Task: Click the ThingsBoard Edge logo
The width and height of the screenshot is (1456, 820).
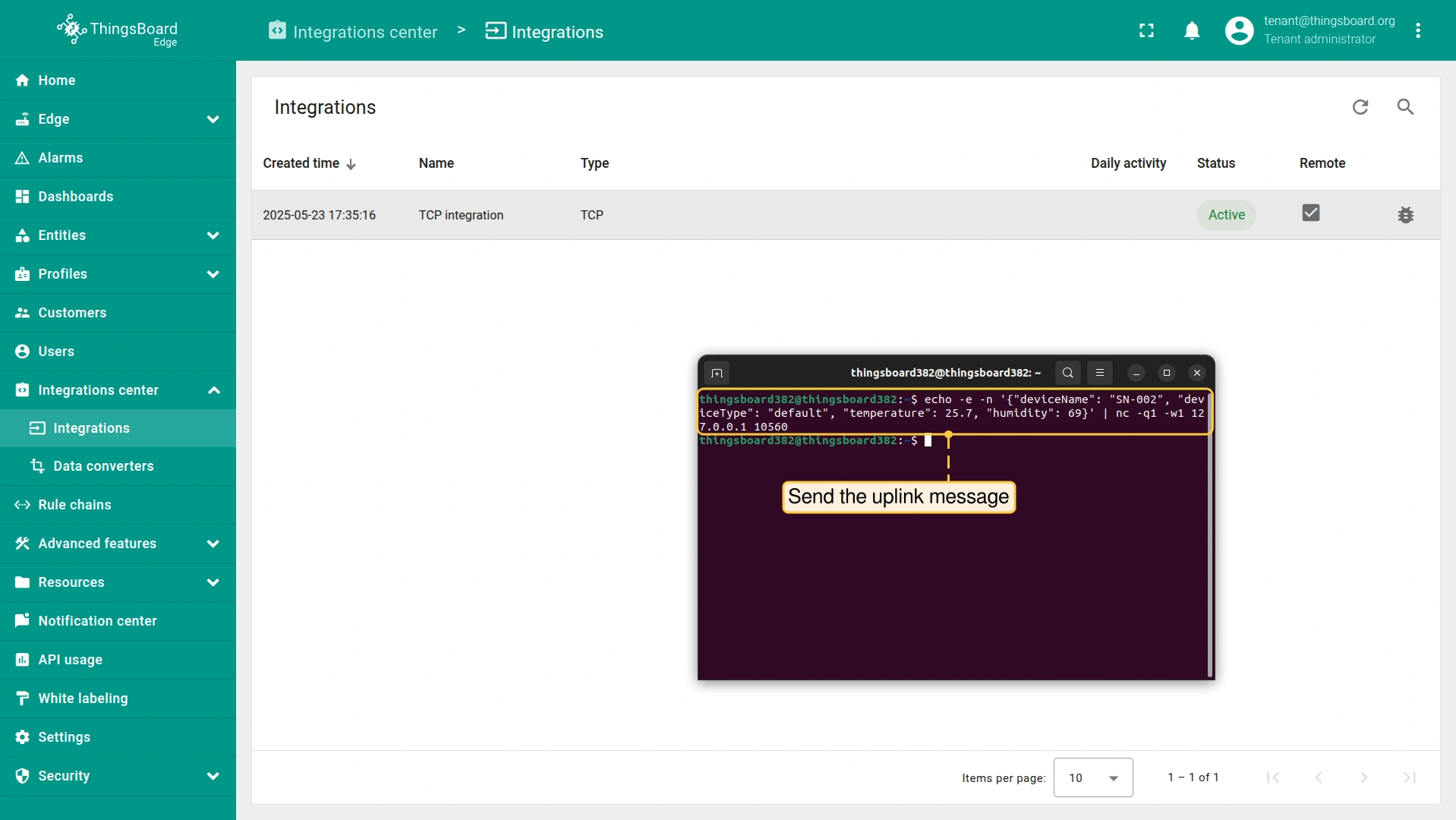Action: [x=118, y=30]
